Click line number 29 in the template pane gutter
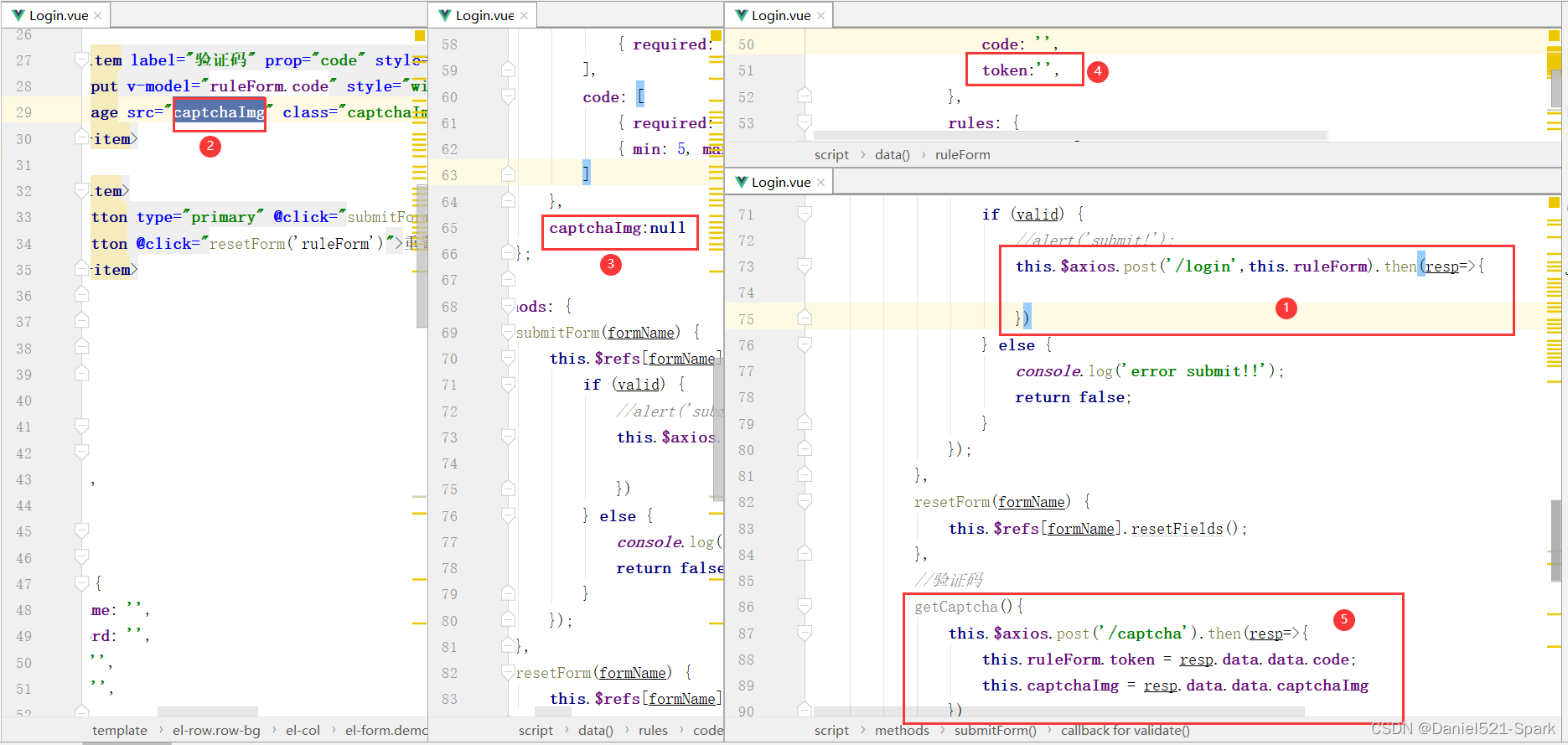1568x745 pixels. (x=23, y=112)
